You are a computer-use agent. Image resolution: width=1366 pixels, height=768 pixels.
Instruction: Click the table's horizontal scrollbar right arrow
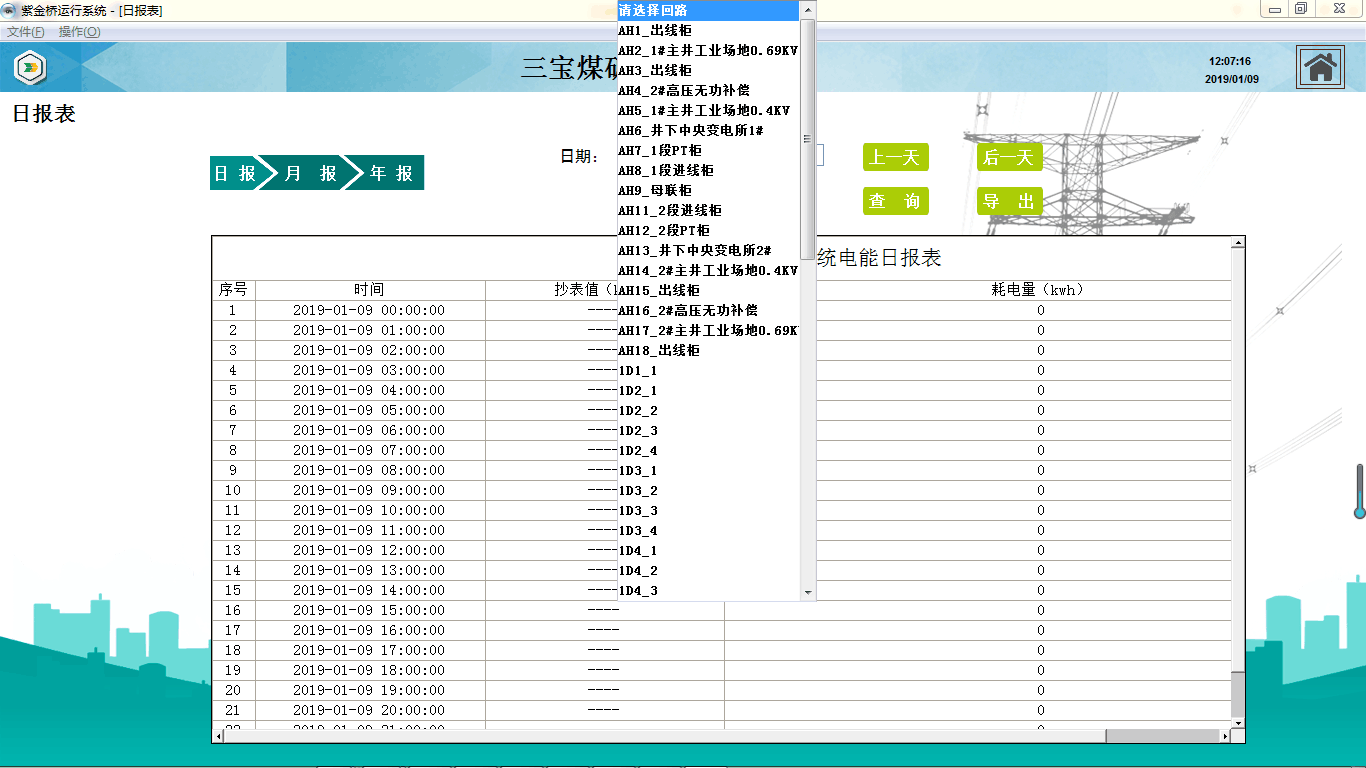pyautogui.click(x=1225, y=736)
